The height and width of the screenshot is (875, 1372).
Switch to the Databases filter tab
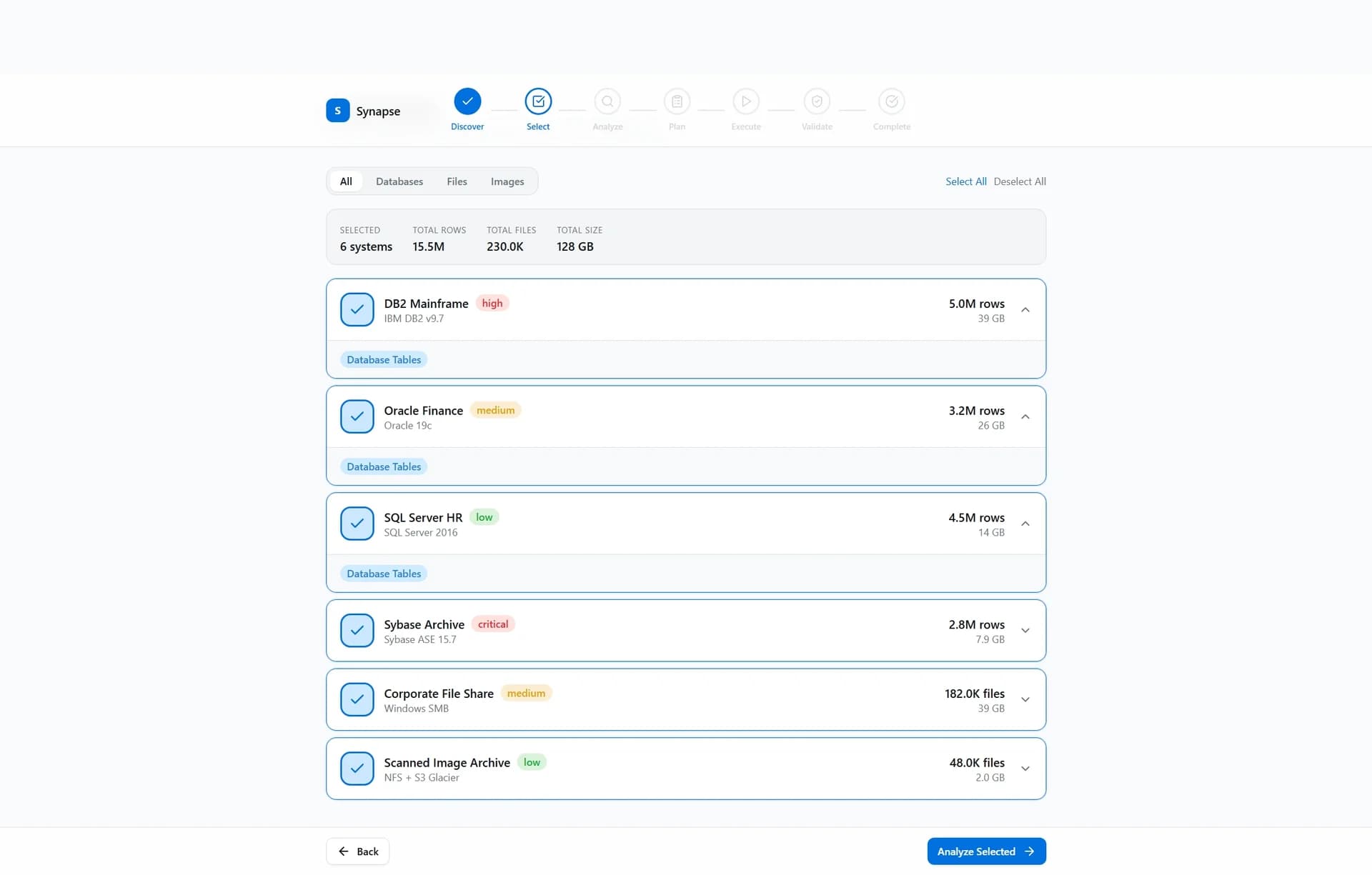399,181
